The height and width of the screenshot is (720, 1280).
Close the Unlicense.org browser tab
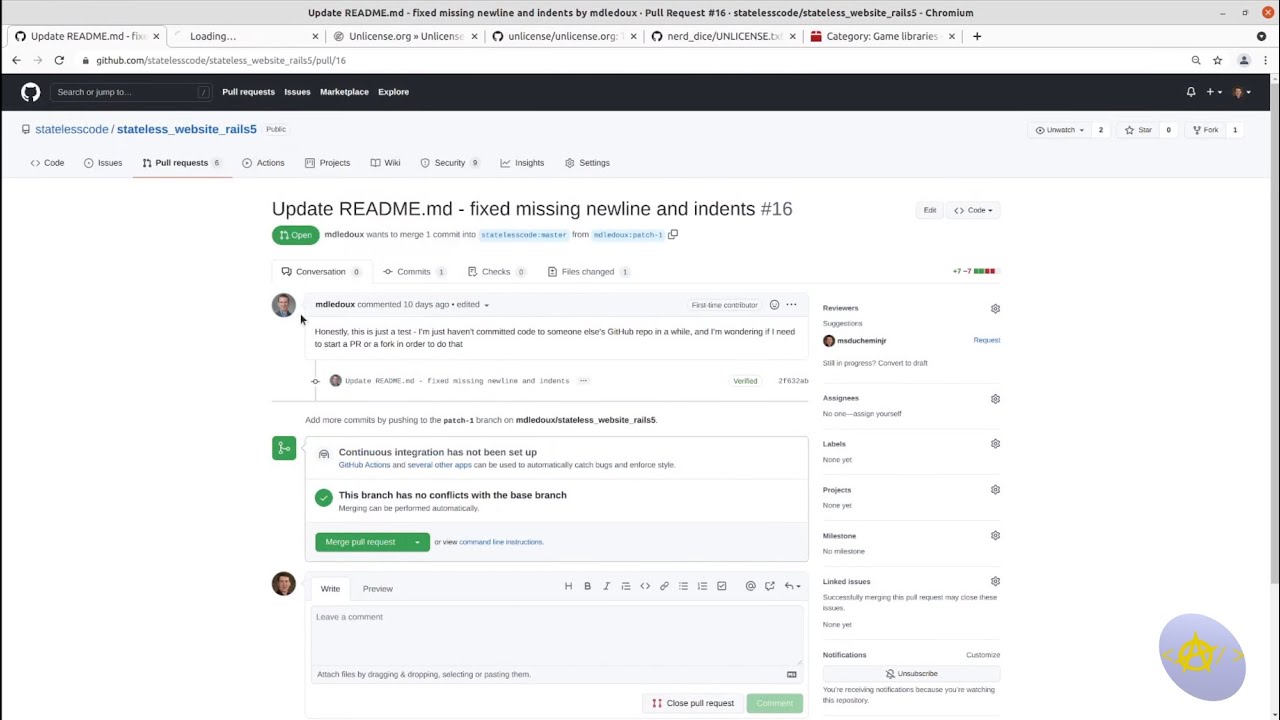(474, 36)
